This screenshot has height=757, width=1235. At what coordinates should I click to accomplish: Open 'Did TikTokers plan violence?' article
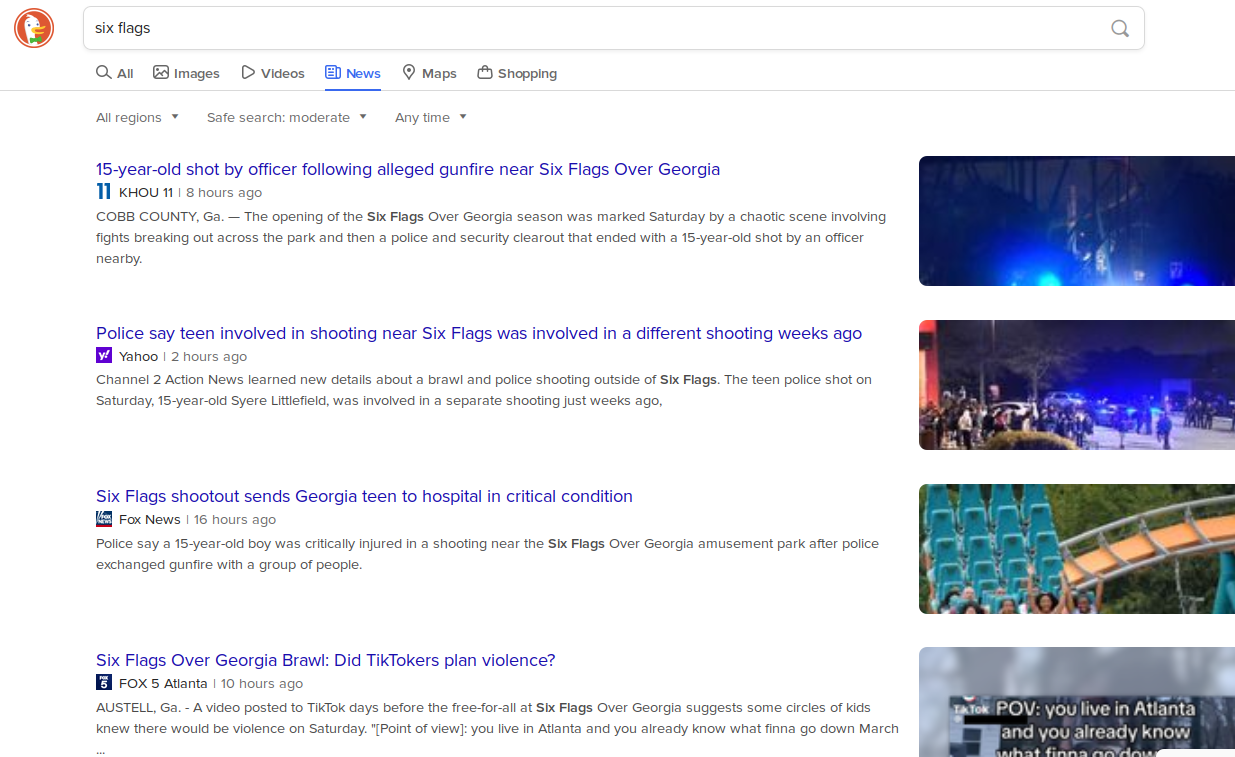(325, 660)
